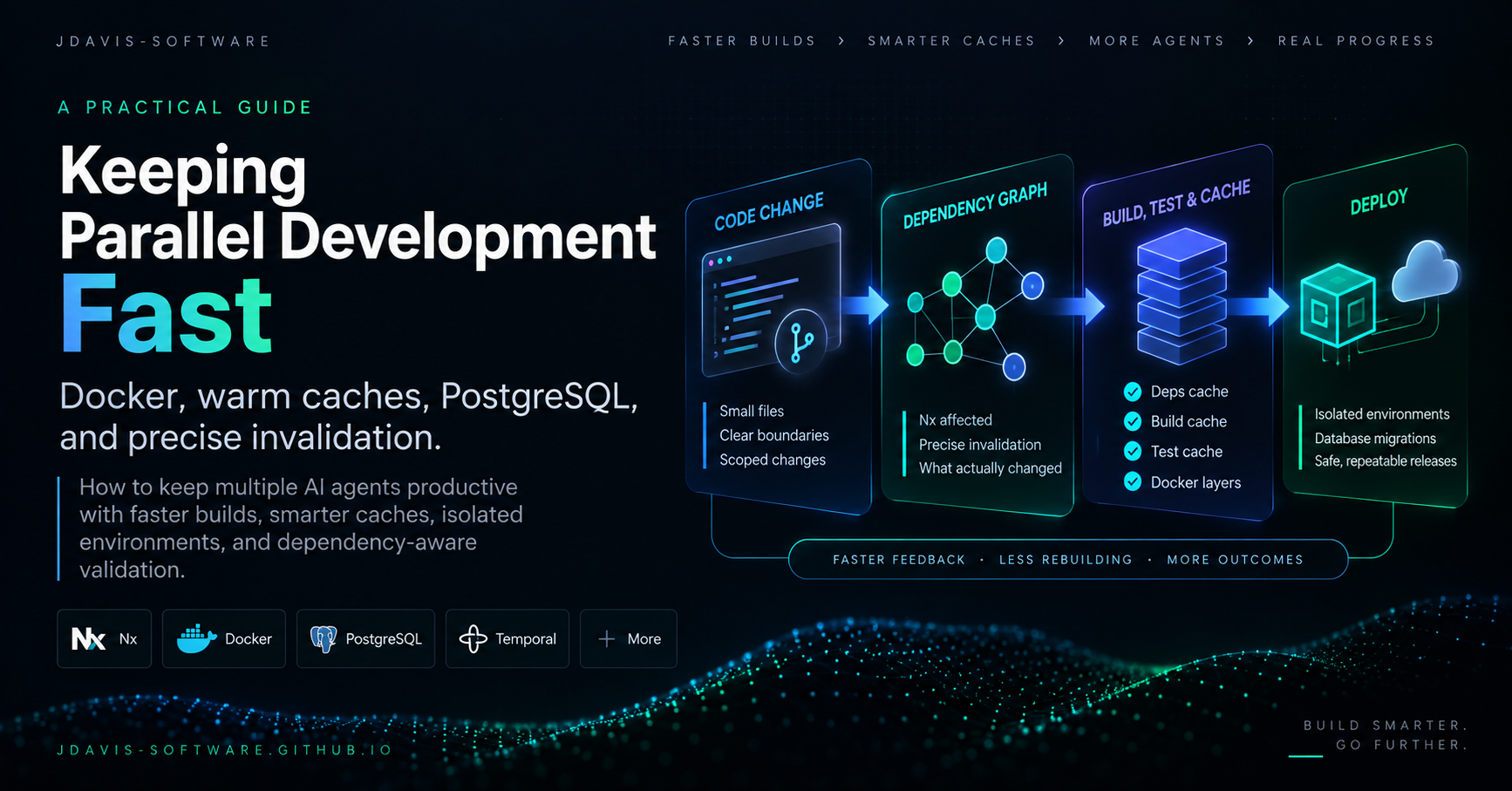Click the node network graphic in Dependency Graph

(x=975, y=310)
